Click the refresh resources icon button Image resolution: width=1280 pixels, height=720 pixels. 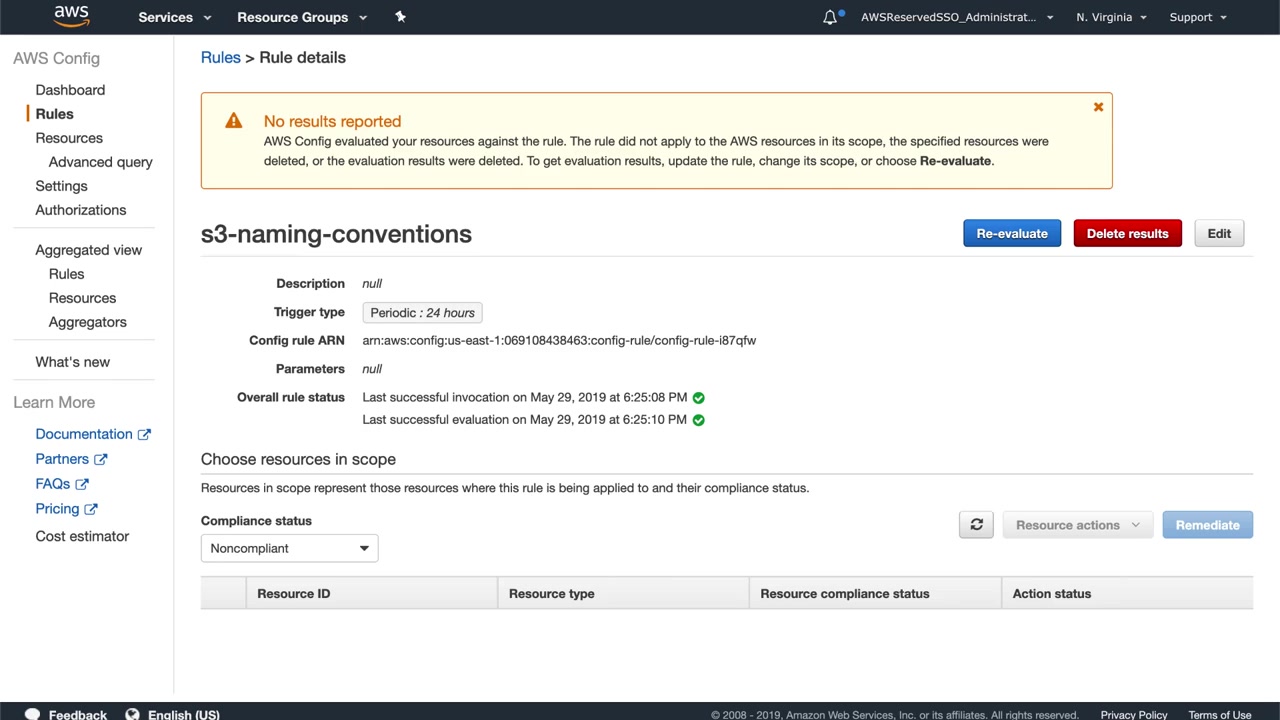pyautogui.click(x=976, y=525)
